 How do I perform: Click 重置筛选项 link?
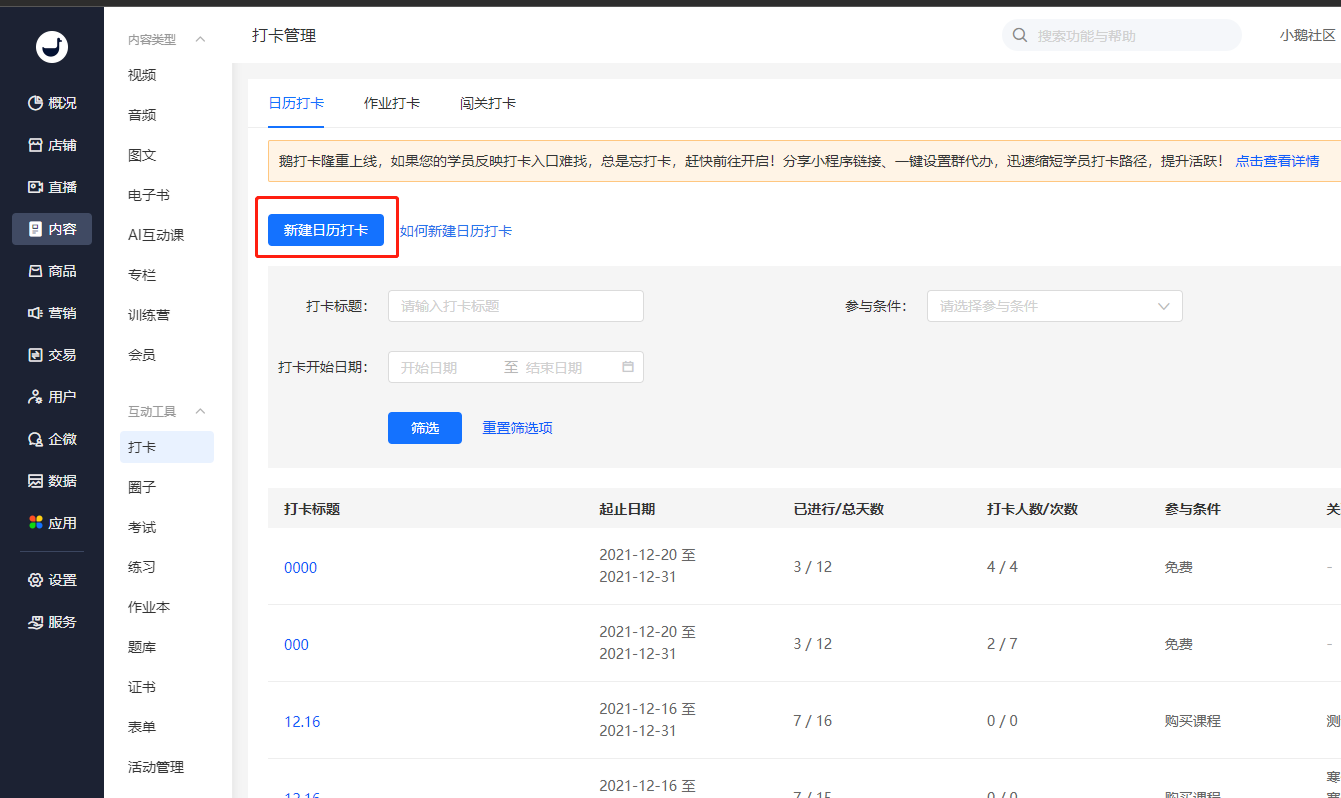click(517, 428)
